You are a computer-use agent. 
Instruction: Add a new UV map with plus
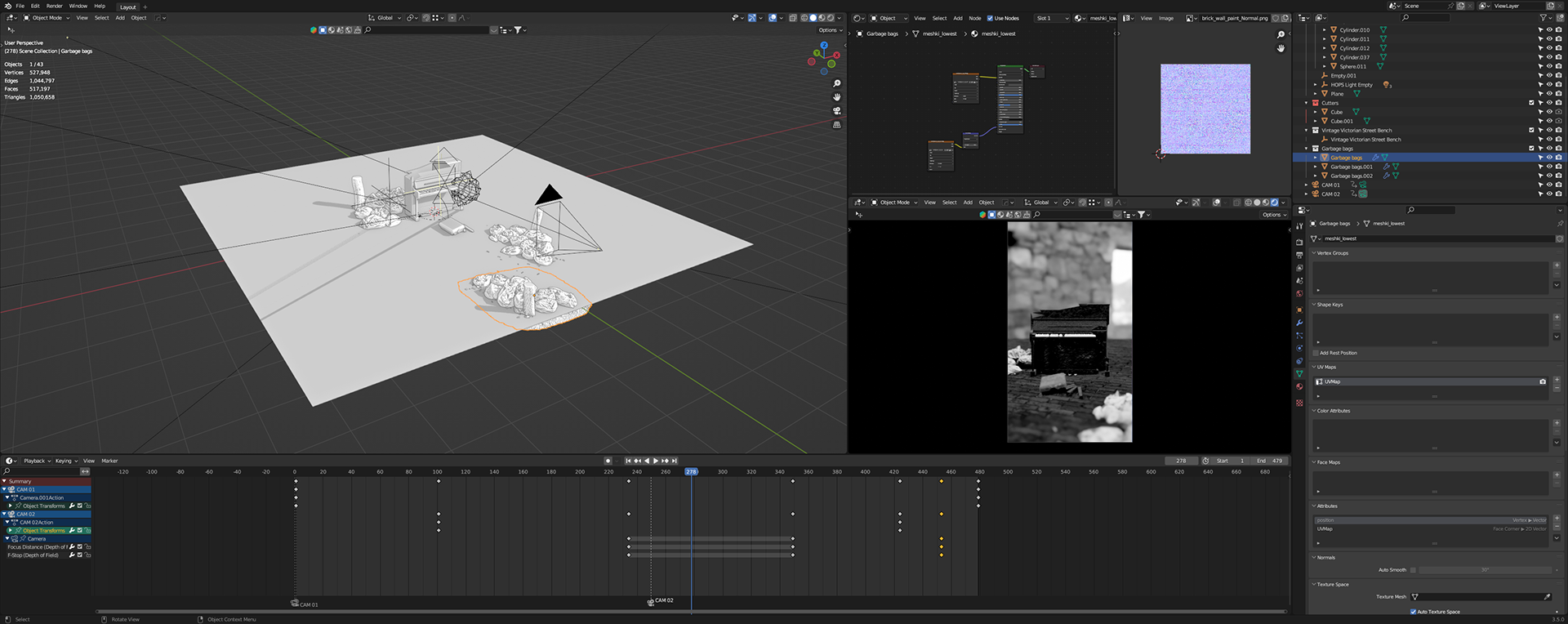(x=1557, y=381)
